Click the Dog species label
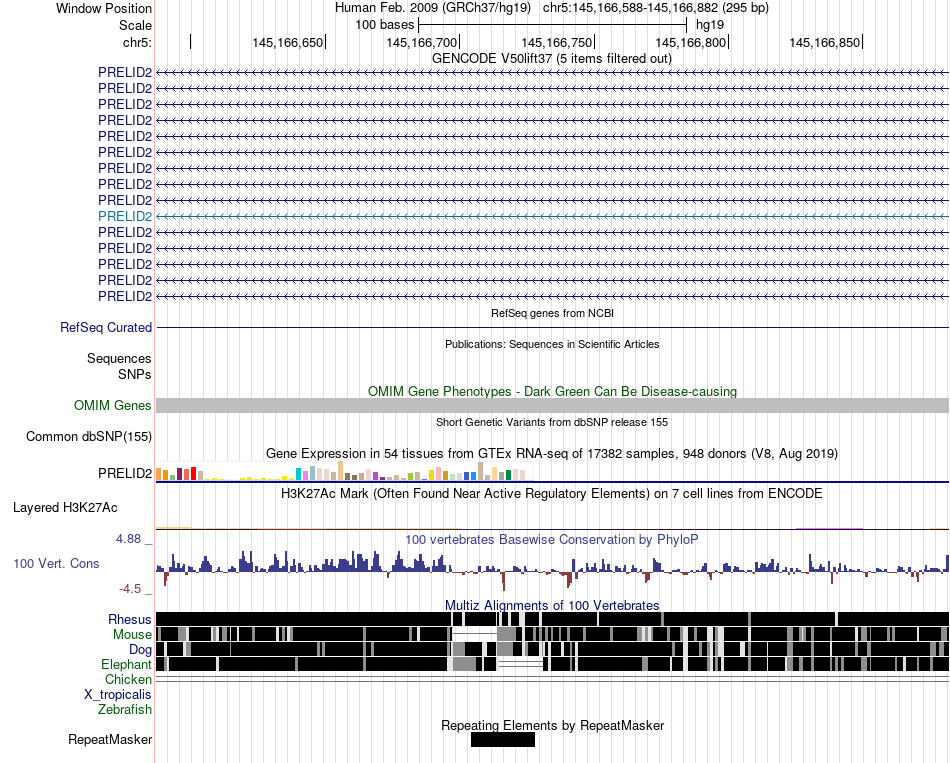The height and width of the screenshot is (763, 950). click(140, 650)
